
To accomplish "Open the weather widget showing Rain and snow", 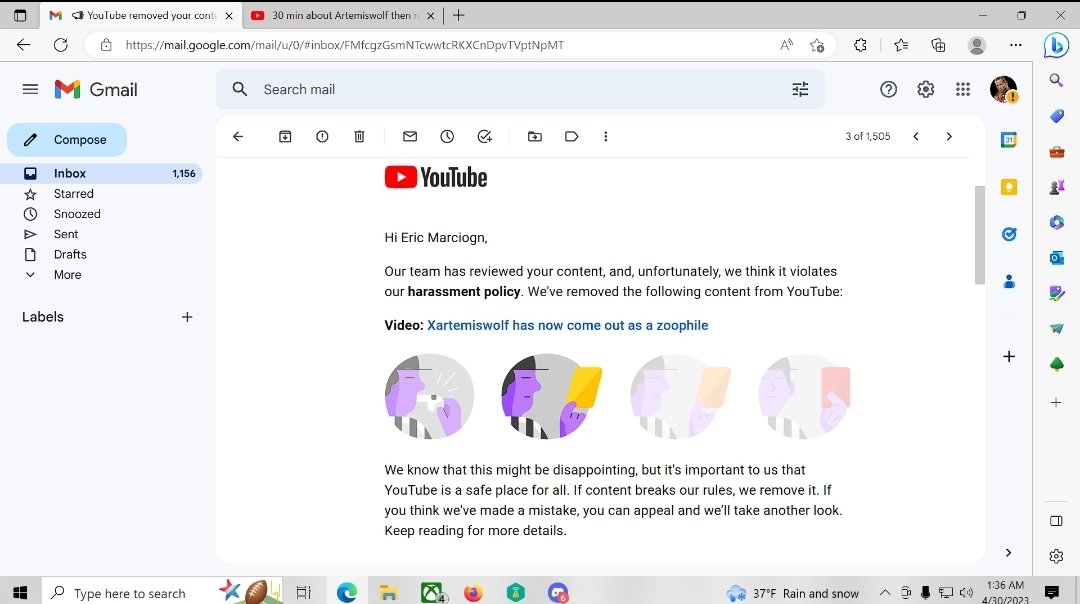I will click(792, 593).
